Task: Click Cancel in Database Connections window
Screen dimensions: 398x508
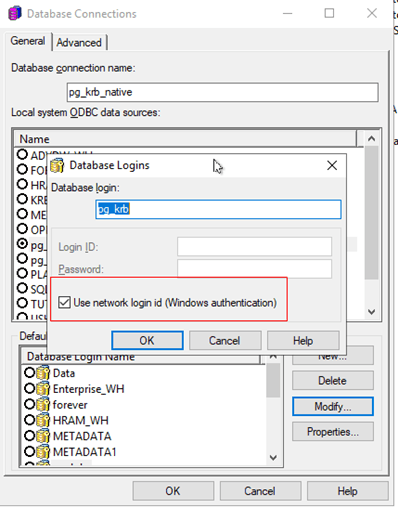Action: pyautogui.click(x=260, y=491)
